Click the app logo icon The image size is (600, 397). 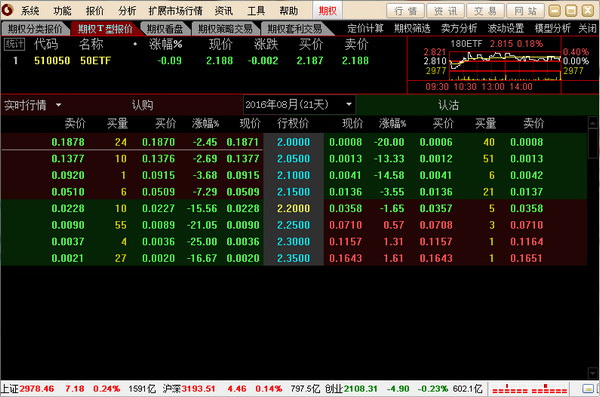tap(7, 10)
